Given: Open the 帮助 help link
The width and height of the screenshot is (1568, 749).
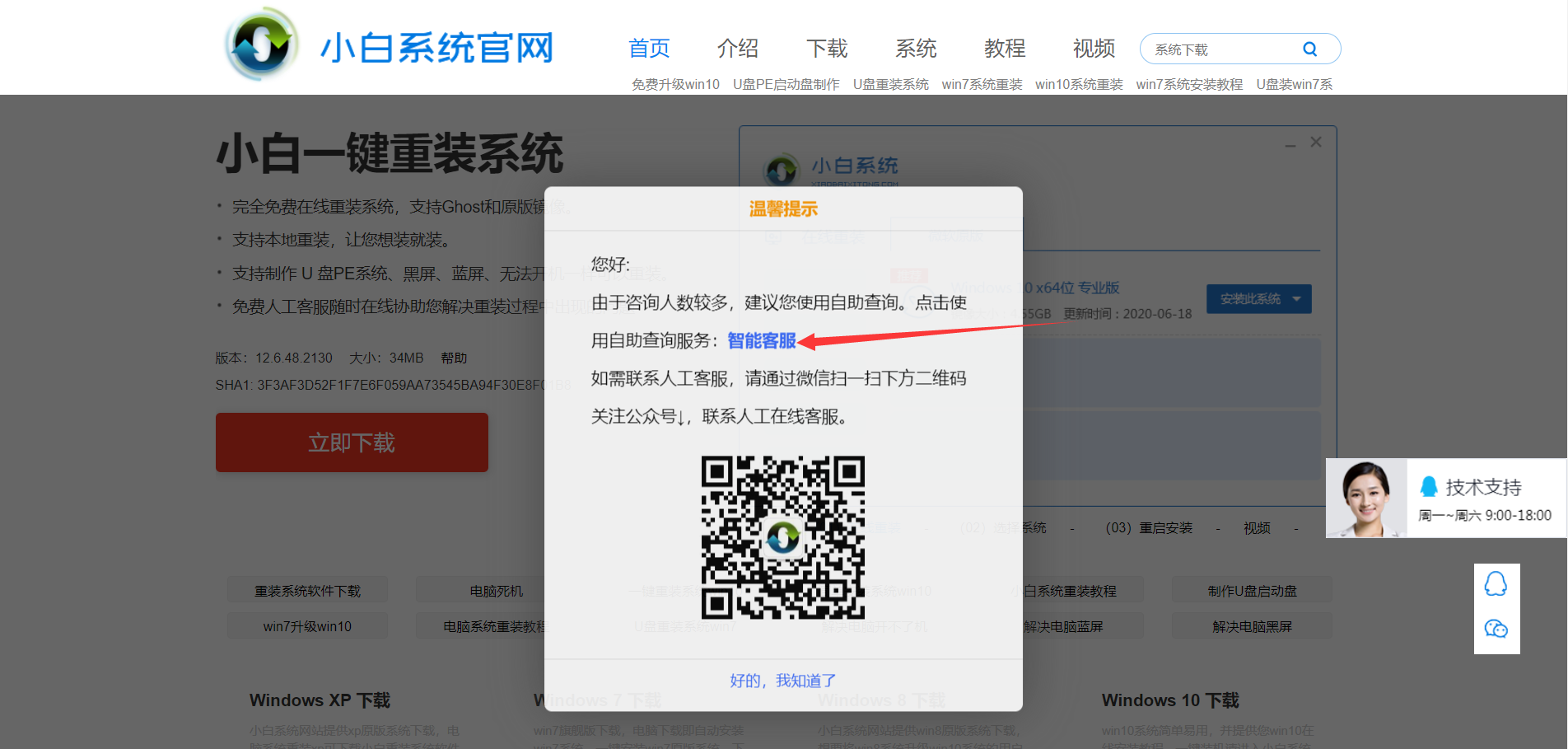Looking at the screenshot, I should pyautogui.click(x=455, y=358).
